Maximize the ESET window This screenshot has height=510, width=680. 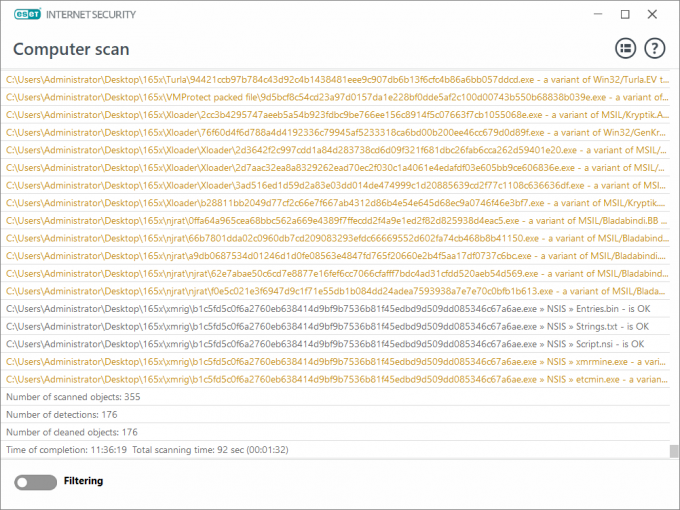pyautogui.click(x=625, y=14)
